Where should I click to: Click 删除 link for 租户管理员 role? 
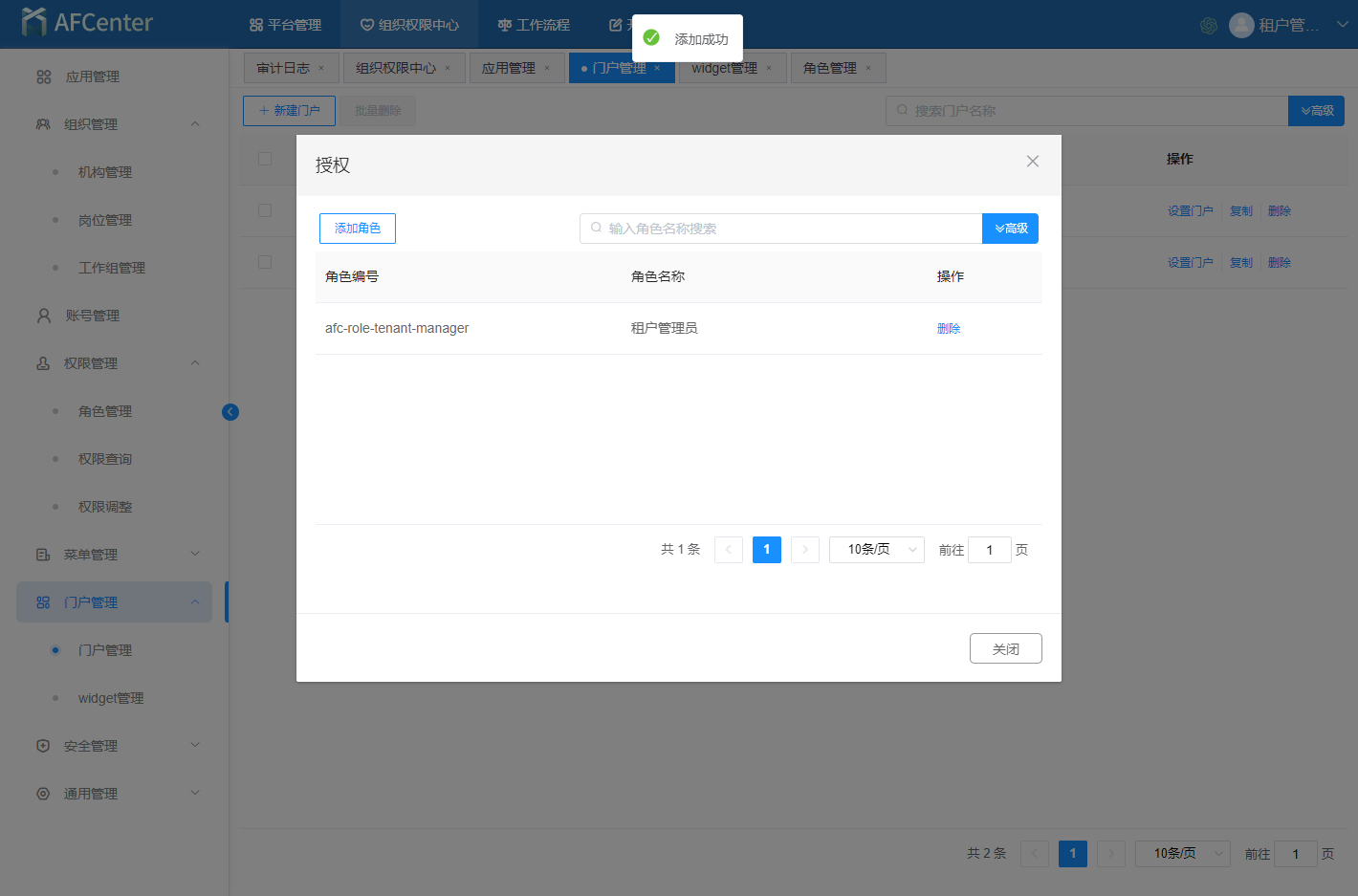pos(949,329)
